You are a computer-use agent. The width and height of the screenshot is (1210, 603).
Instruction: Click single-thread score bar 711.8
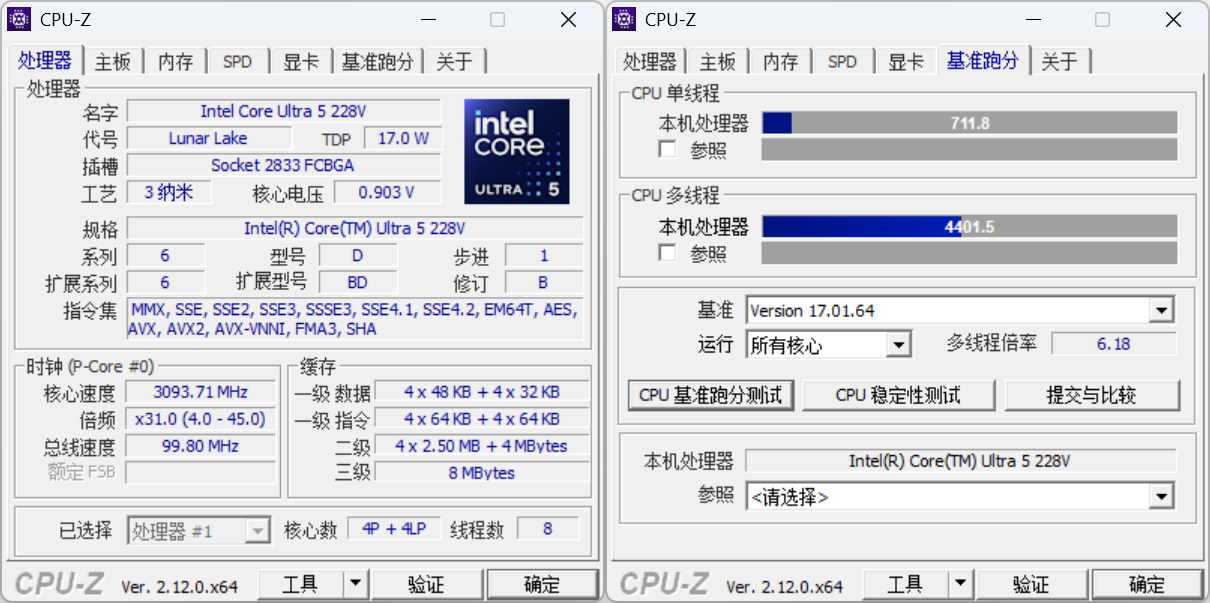(969, 123)
